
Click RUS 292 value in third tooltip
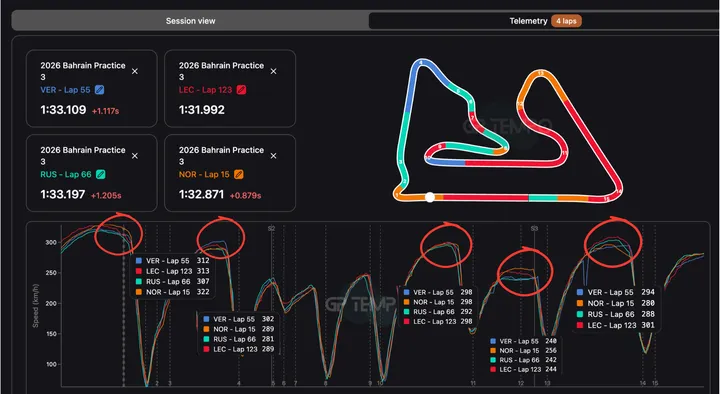click(466, 312)
